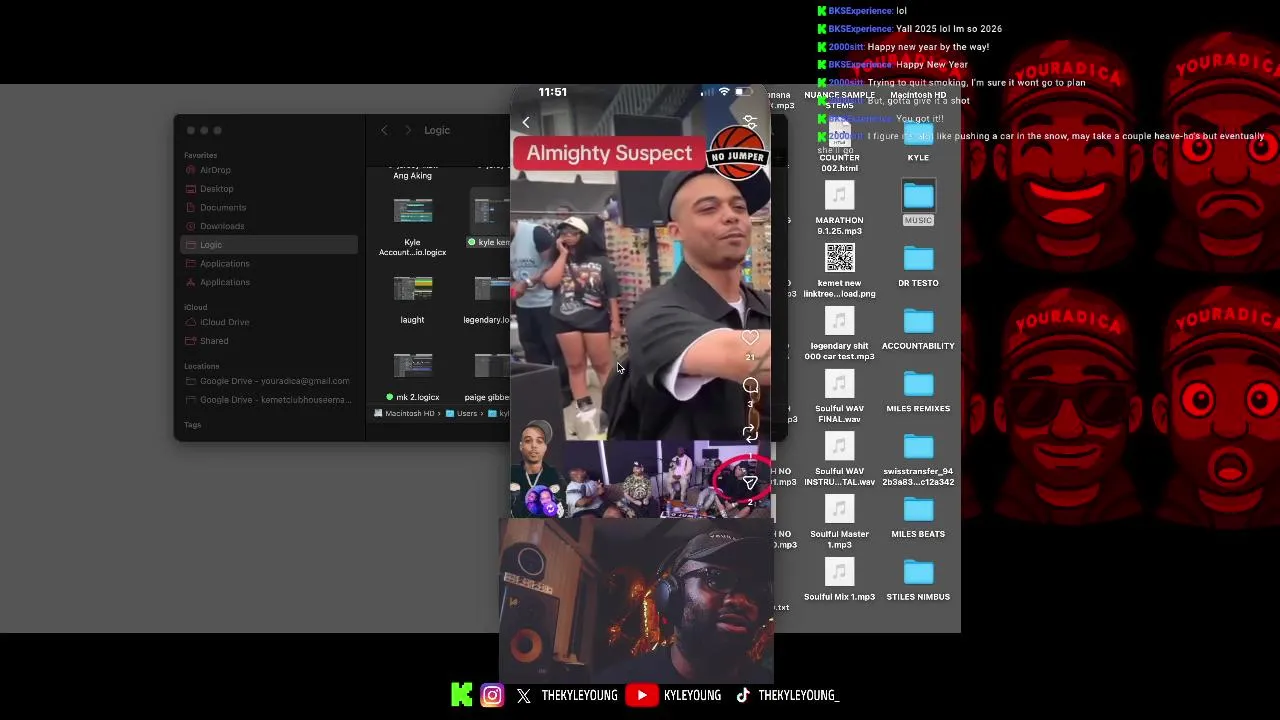Like the video with the heart icon
This screenshot has height=720, width=1280.
point(750,338)
